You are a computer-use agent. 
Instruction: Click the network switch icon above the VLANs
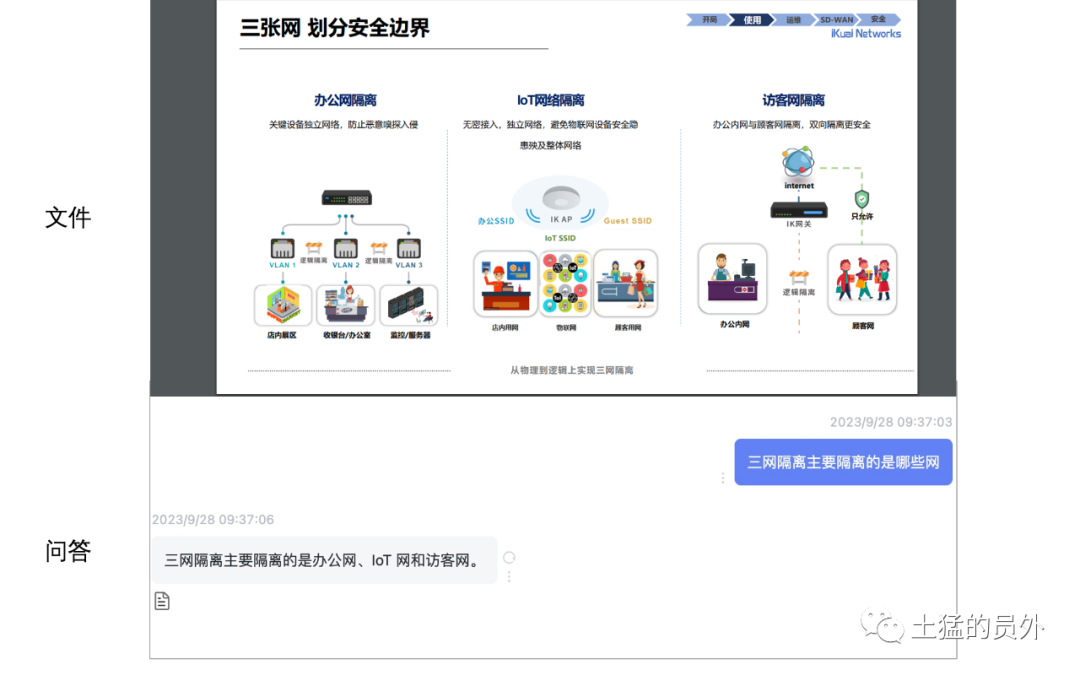coord(346,198)
